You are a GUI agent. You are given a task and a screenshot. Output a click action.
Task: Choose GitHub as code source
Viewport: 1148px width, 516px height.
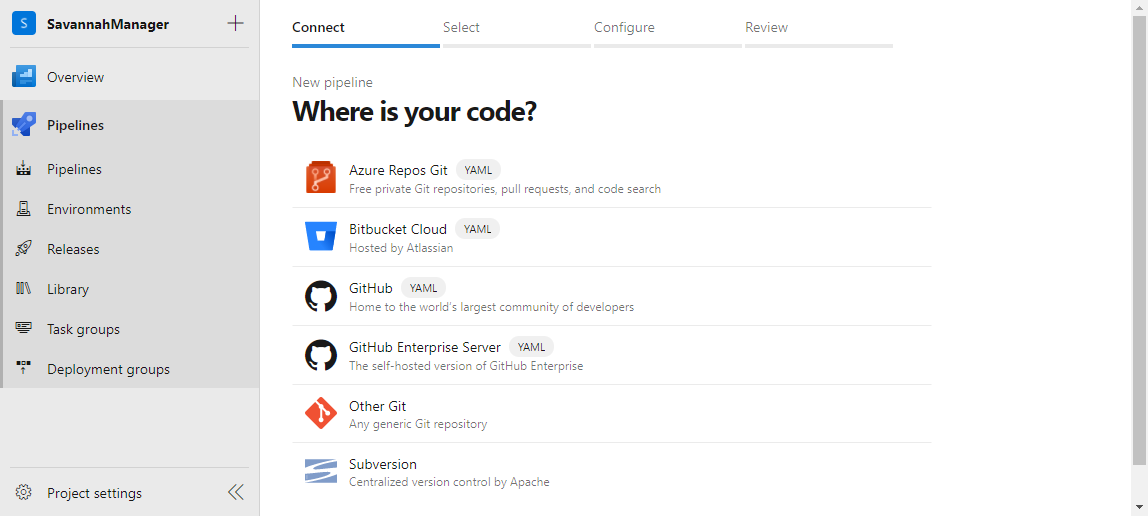[x=611, y=296]
